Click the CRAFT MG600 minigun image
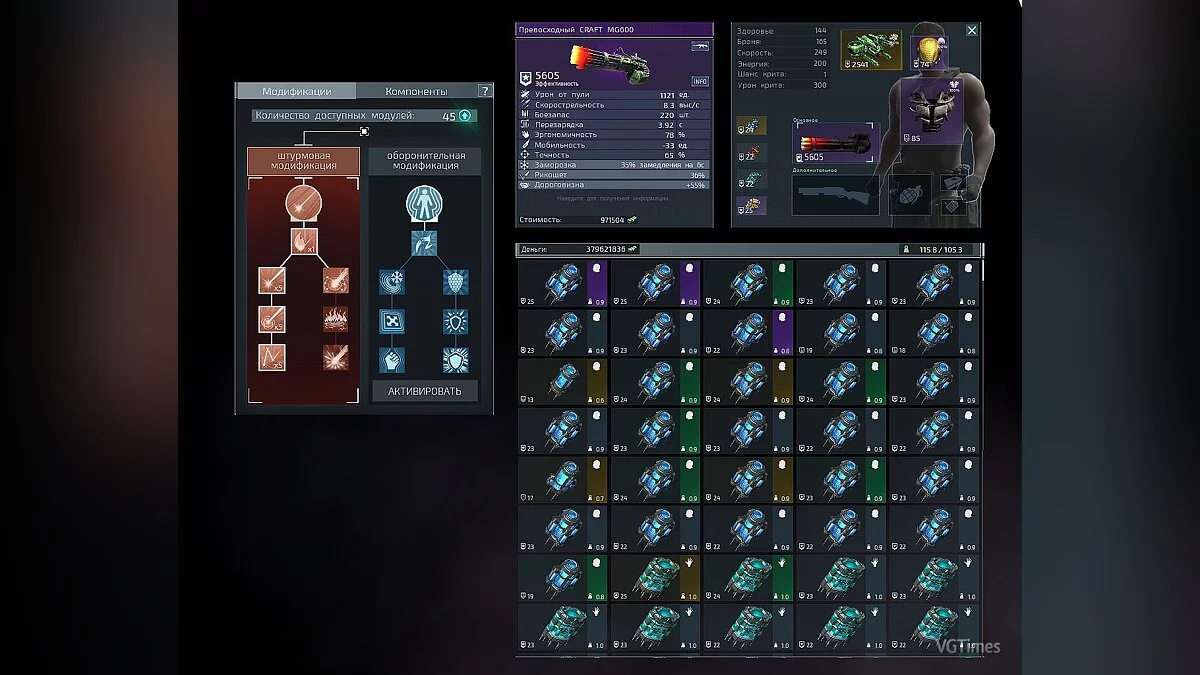This screenshot has width=1200, height=675. 610,62
